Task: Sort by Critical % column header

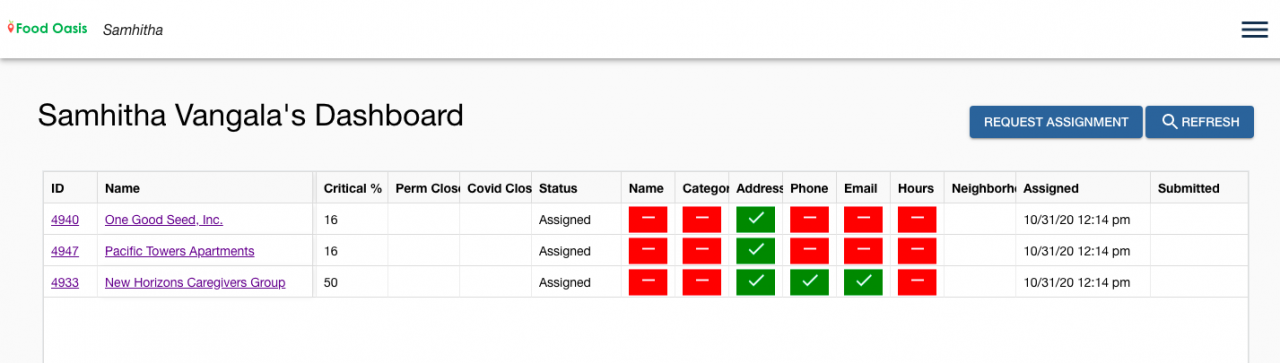Action: coord(352,188)
